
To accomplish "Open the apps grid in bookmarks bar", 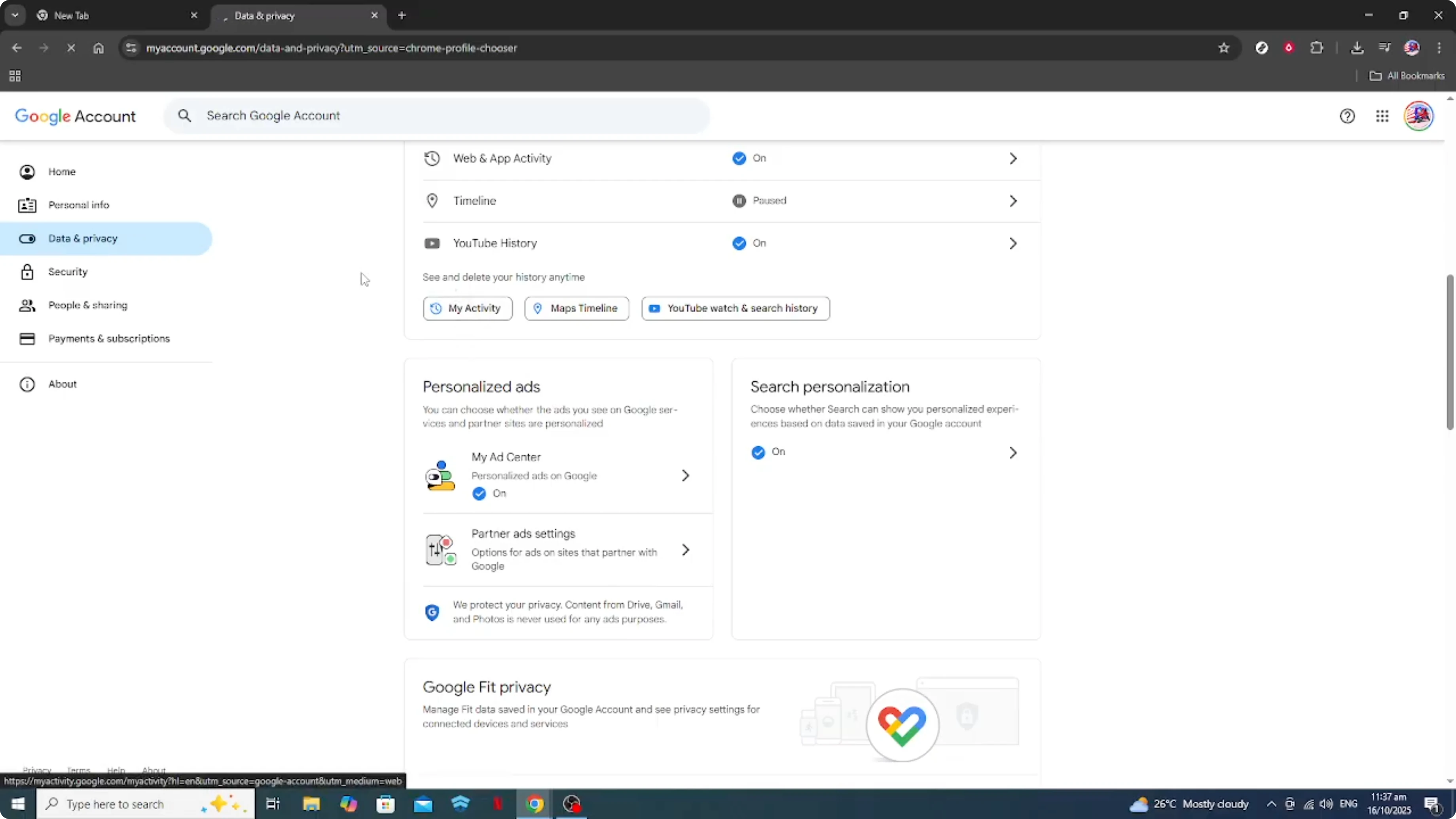I will (x=15, y=76).
